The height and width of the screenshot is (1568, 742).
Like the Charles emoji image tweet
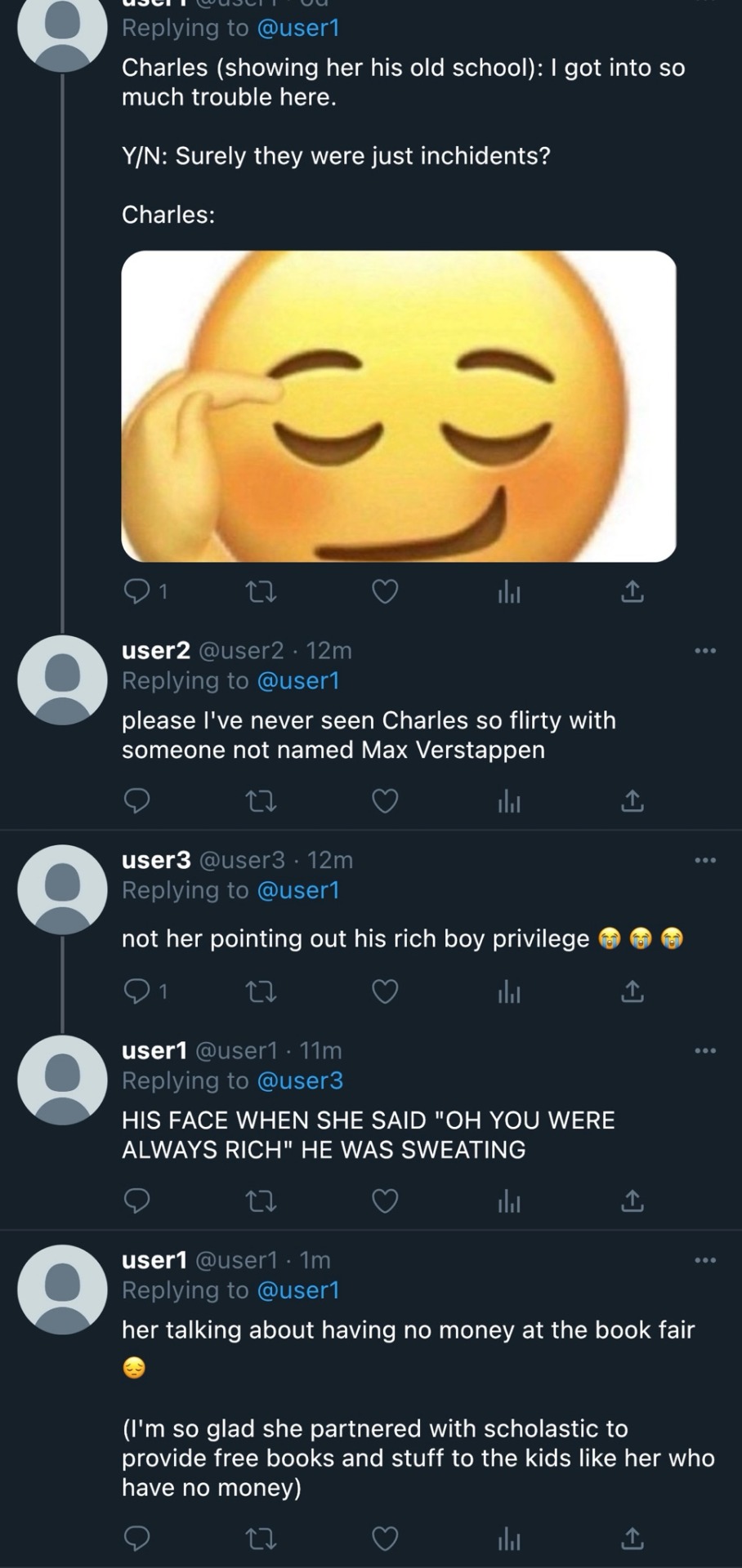[x=385, y=592]
